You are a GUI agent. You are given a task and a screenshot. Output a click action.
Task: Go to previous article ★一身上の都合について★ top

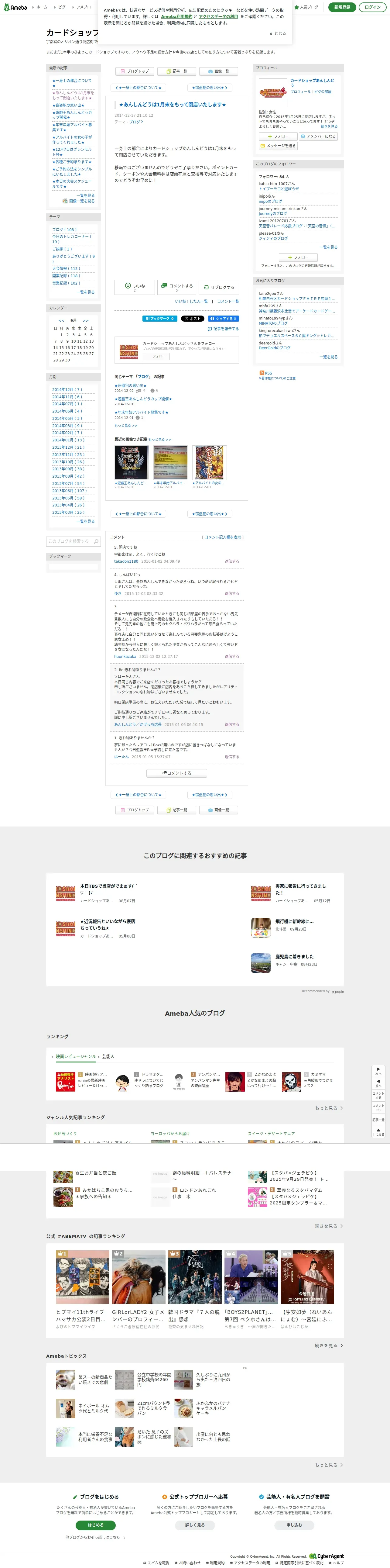[139, 88]
